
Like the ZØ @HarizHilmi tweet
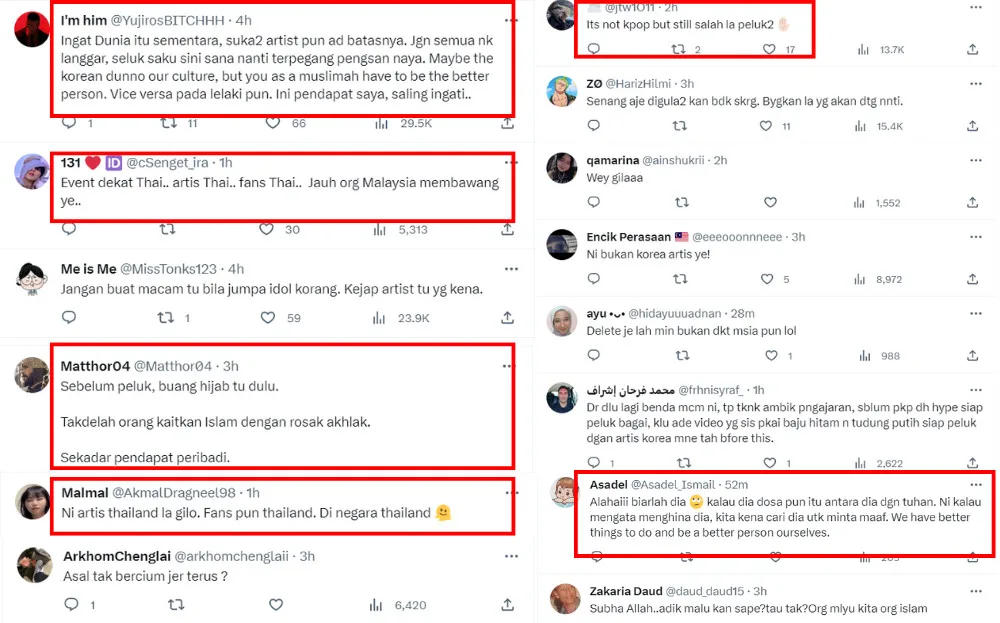(x=766, y=126)
